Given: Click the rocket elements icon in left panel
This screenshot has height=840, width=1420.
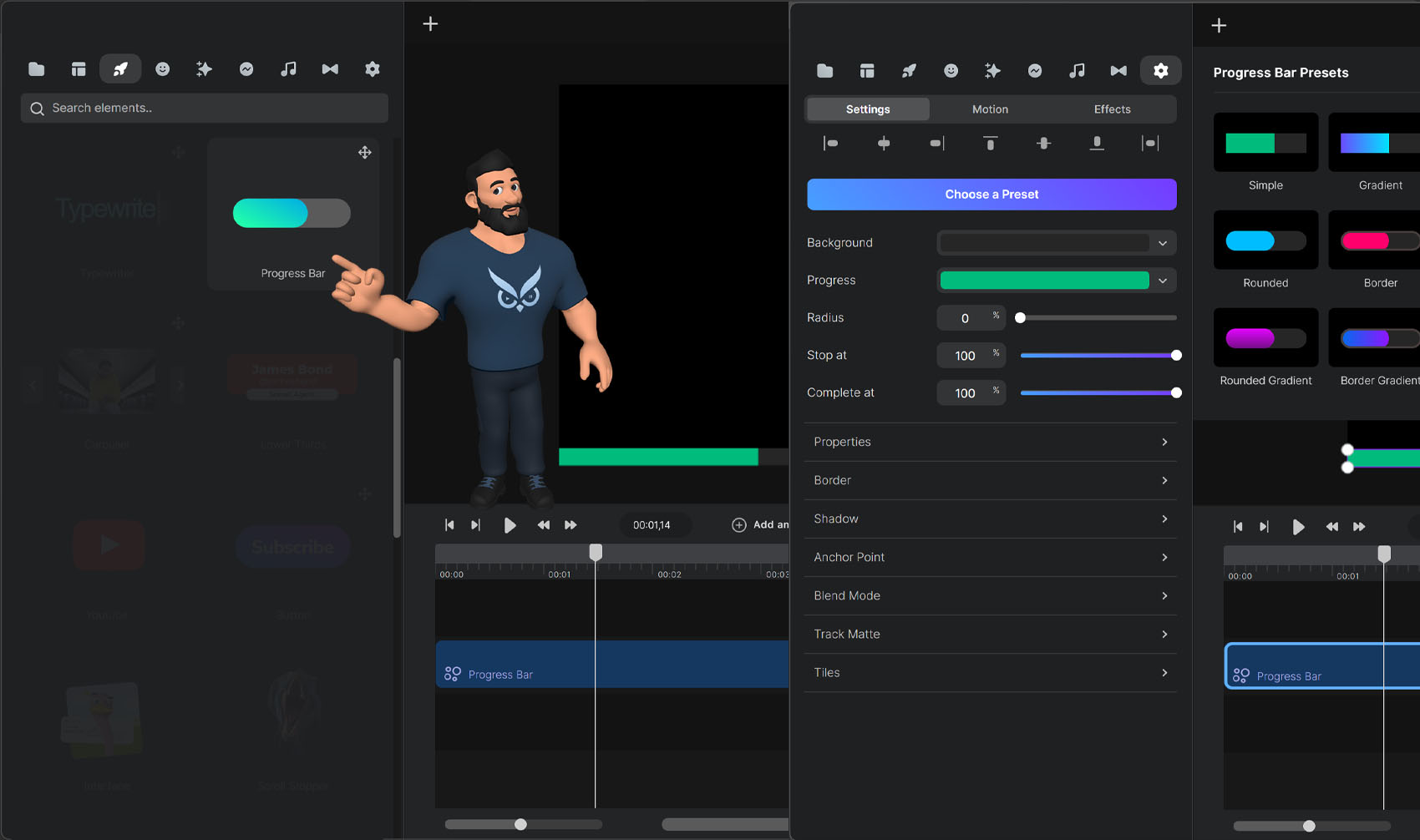Looking at the screenshot, I should (x=120, y=69).
